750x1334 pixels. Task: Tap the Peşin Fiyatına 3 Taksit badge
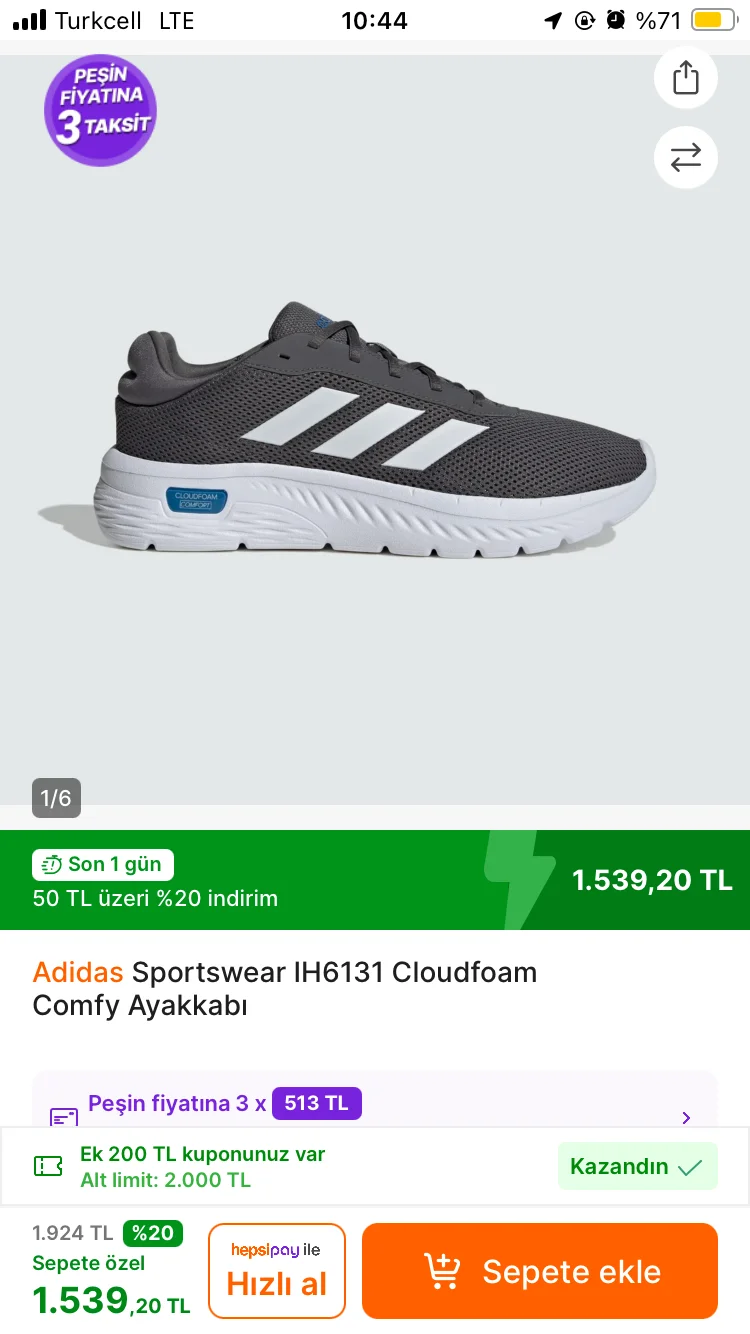100,110
